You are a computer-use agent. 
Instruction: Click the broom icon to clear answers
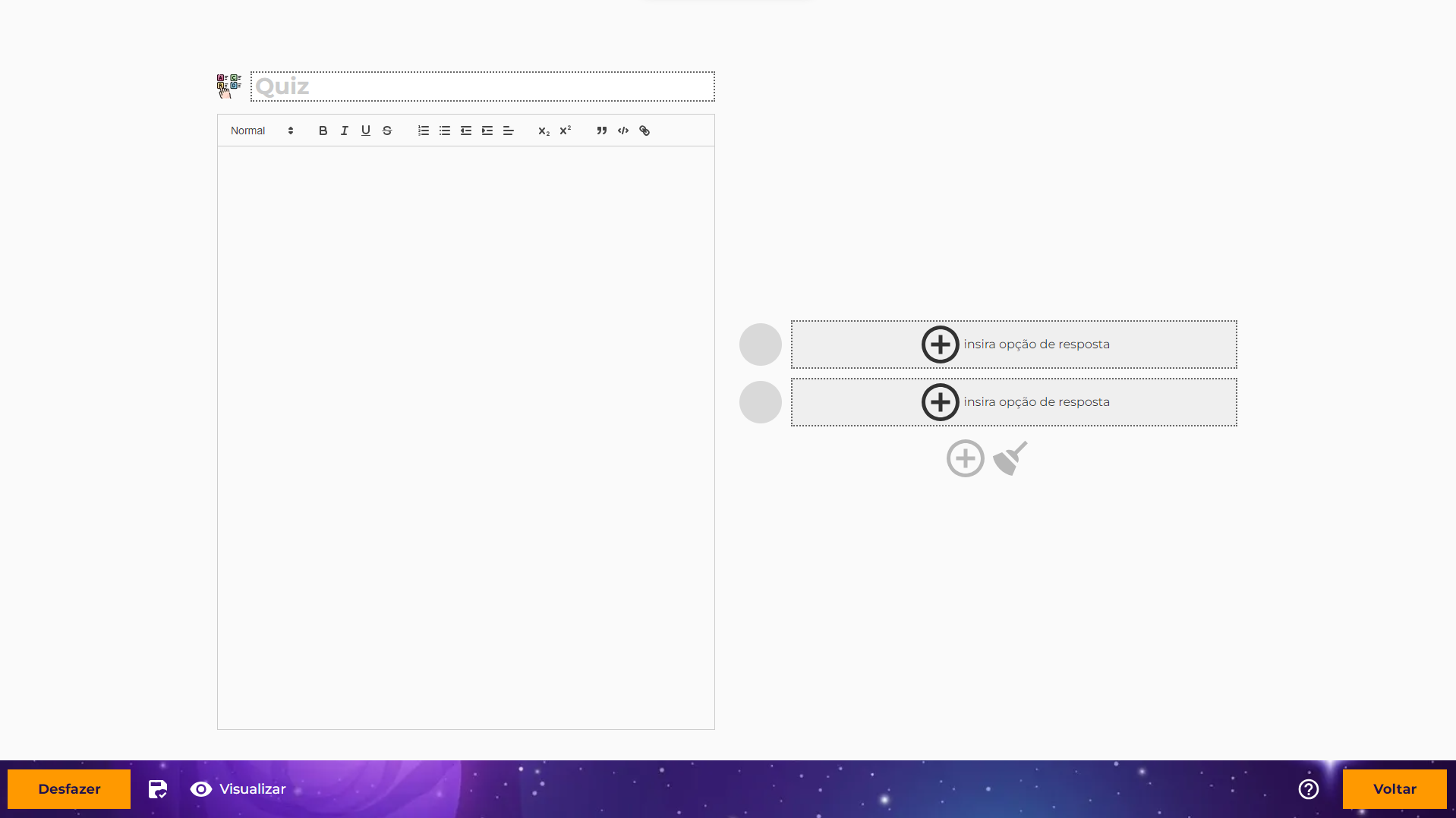point(1010,458)
